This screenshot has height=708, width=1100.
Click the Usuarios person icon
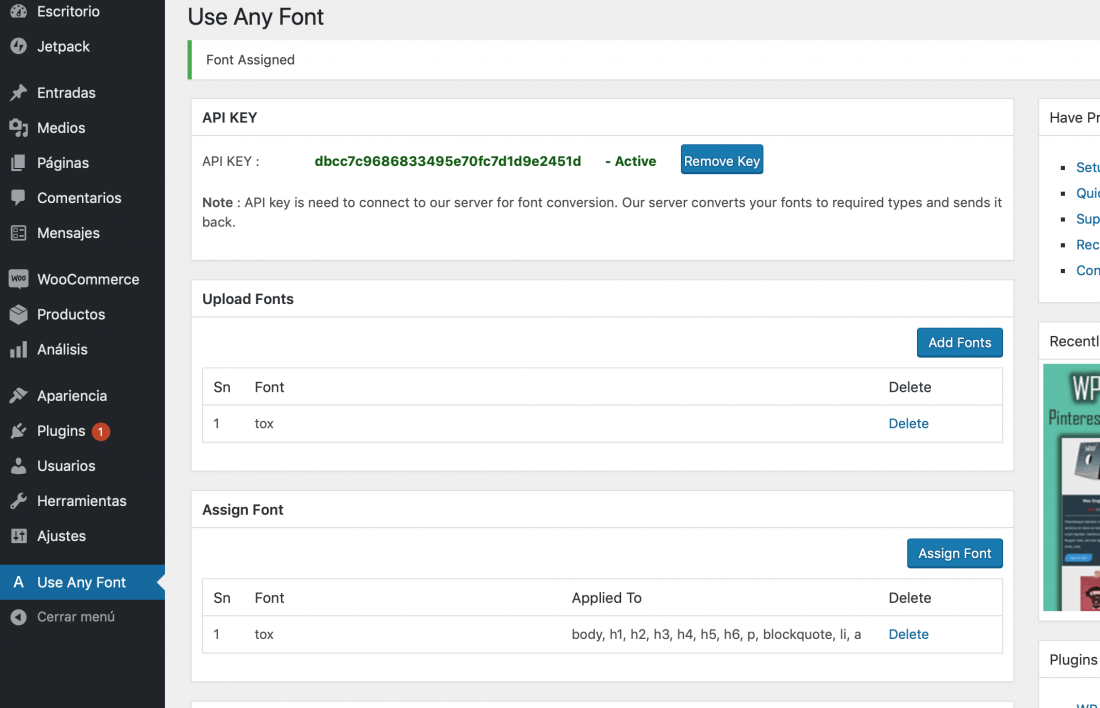click(x=19, y=466)
